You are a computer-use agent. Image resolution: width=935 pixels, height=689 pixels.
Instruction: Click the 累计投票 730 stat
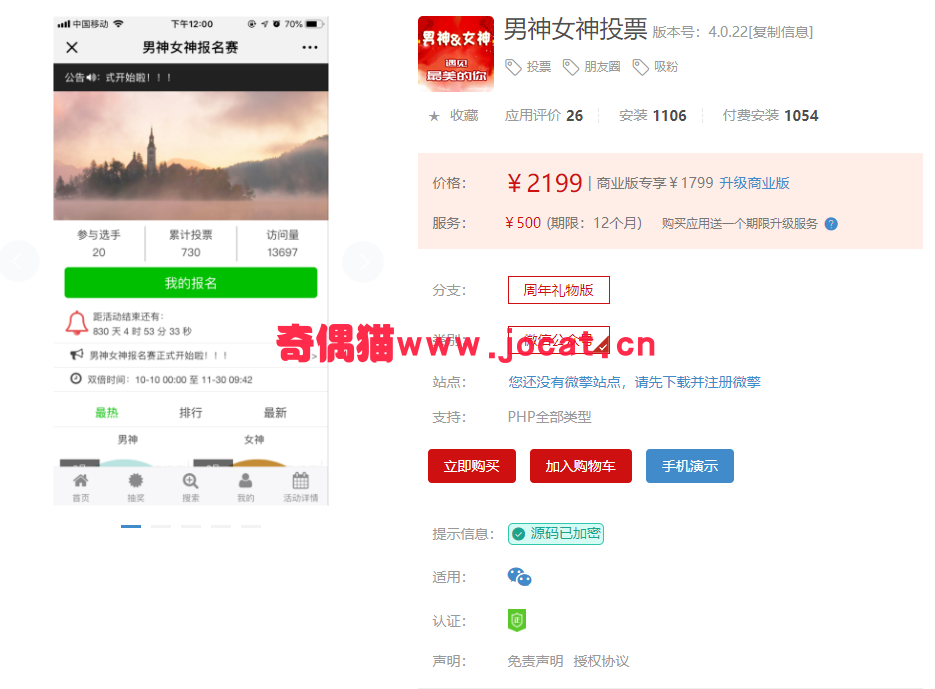click(x=191, y=243)
